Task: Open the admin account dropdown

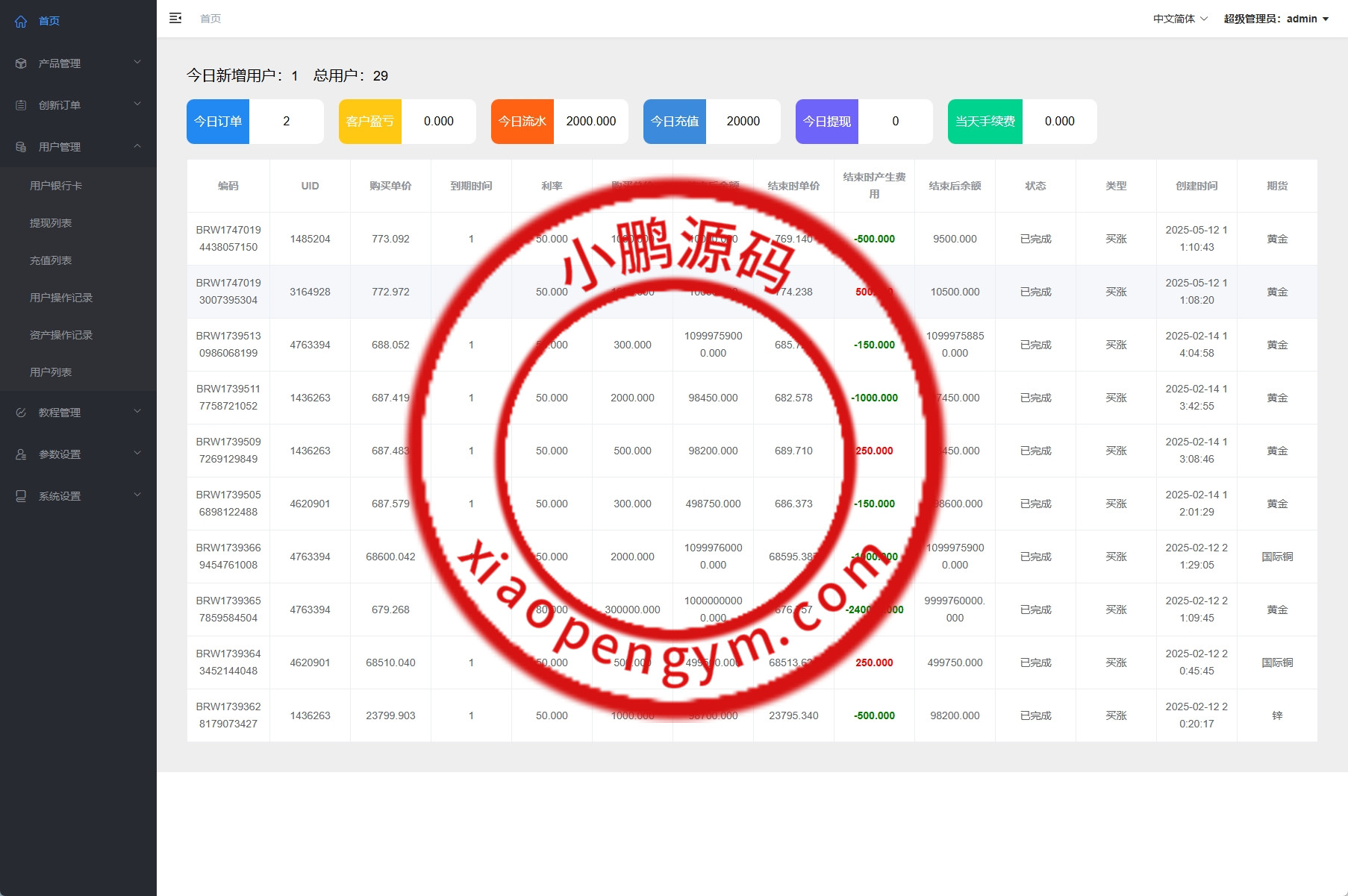Action: (1276, 19)
